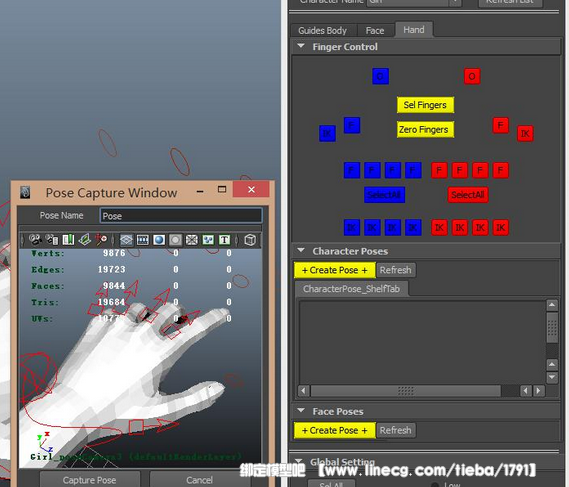This screenshot has width=569, height=487.
Task: Minimize the Pose Capture Window
Action: [200, 190]
